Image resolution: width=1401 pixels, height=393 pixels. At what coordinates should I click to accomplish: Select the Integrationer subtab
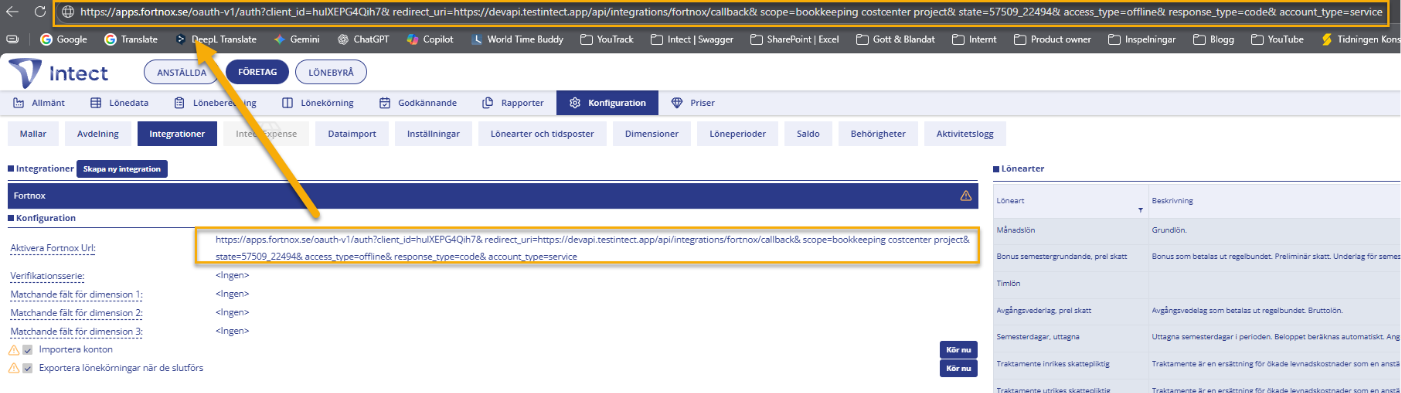[177, 133]
